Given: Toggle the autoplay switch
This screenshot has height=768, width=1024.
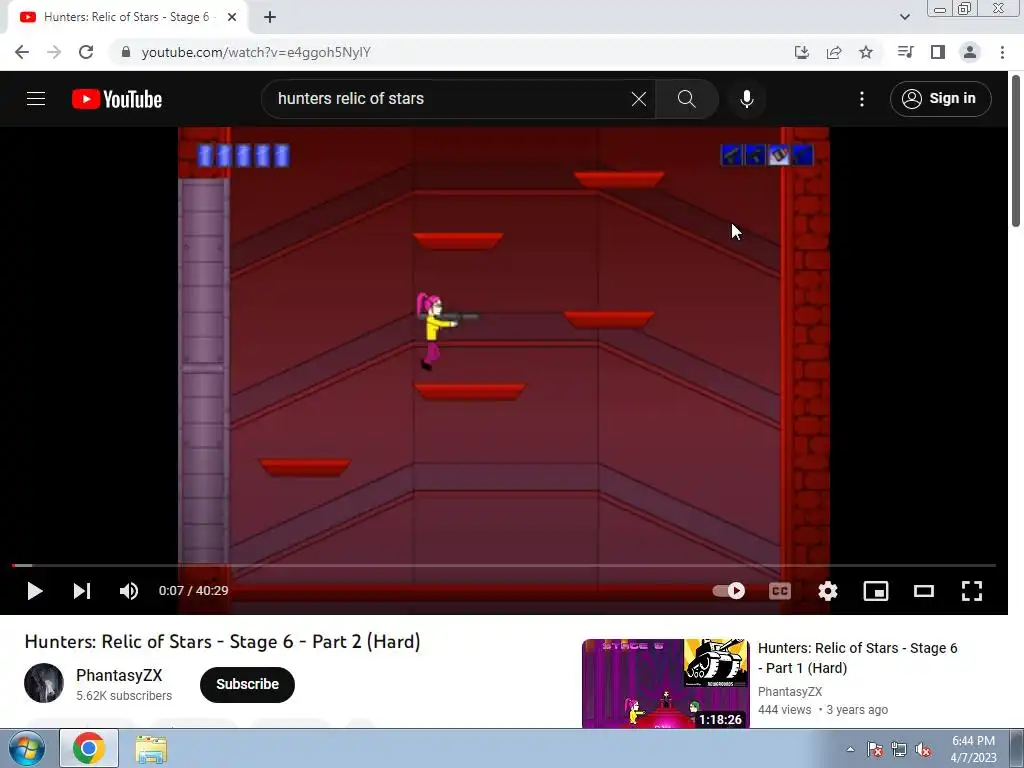Looking at the screenshot, I should (x=729, y=591).
